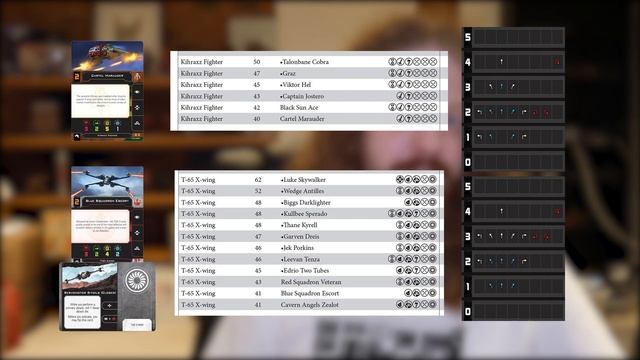Viewport: 640px width, 360px height.
Task: Open the Blue Squadron Escort card artwork
Action: (107, 182)
